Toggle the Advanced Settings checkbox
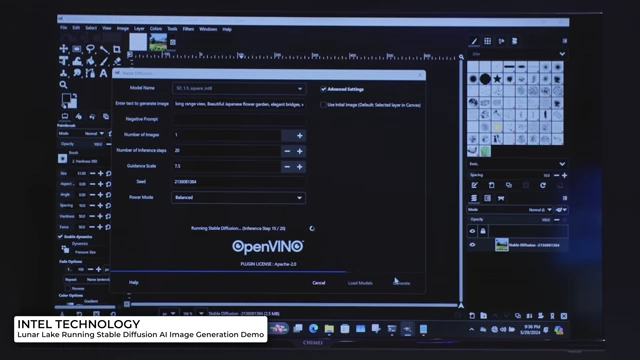The width and height of the screenshot is (640, 360). [324, 89]
